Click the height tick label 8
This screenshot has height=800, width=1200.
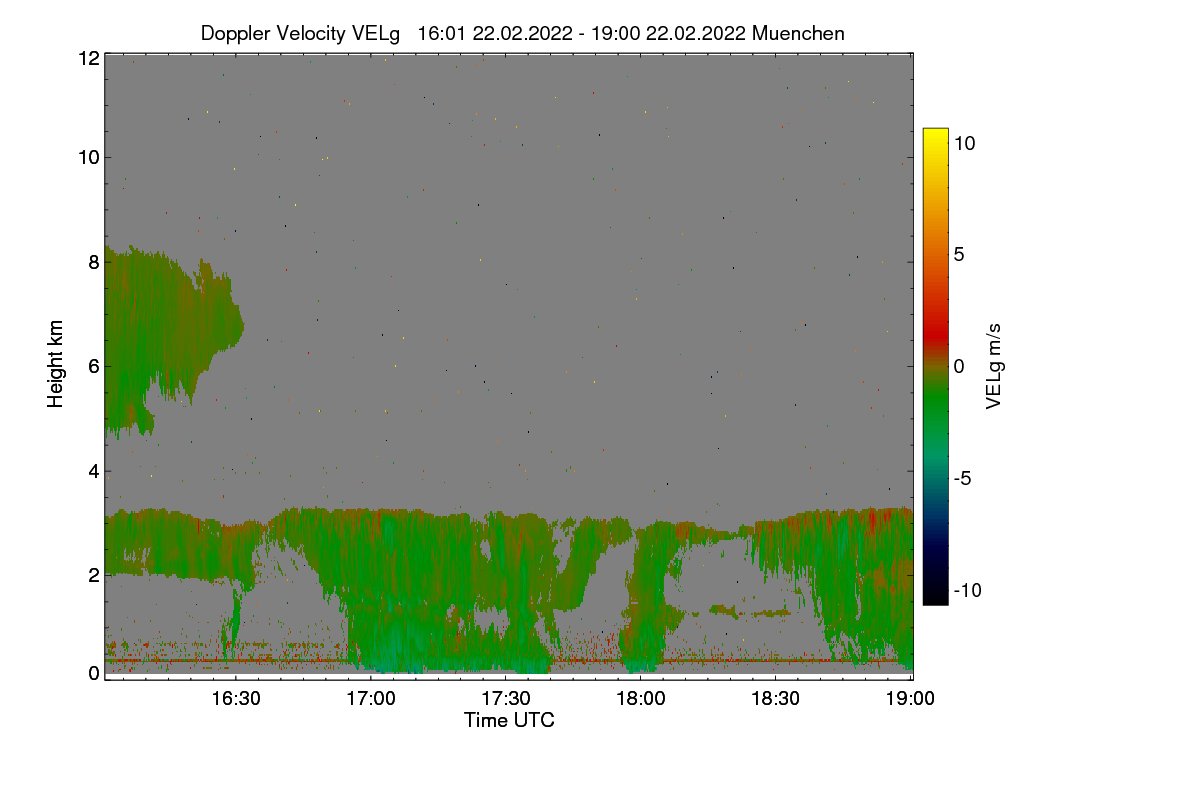[x=94, y=262]
